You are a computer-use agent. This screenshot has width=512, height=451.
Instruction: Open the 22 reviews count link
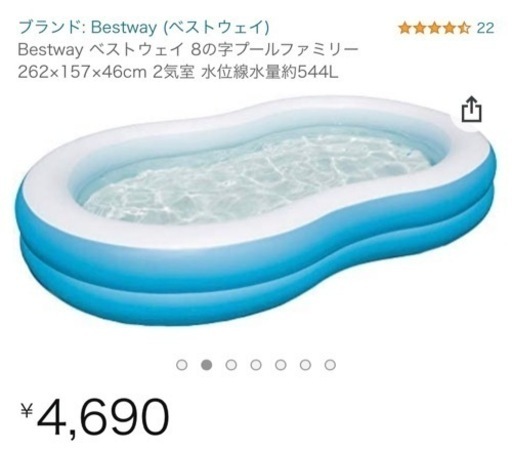485,28
